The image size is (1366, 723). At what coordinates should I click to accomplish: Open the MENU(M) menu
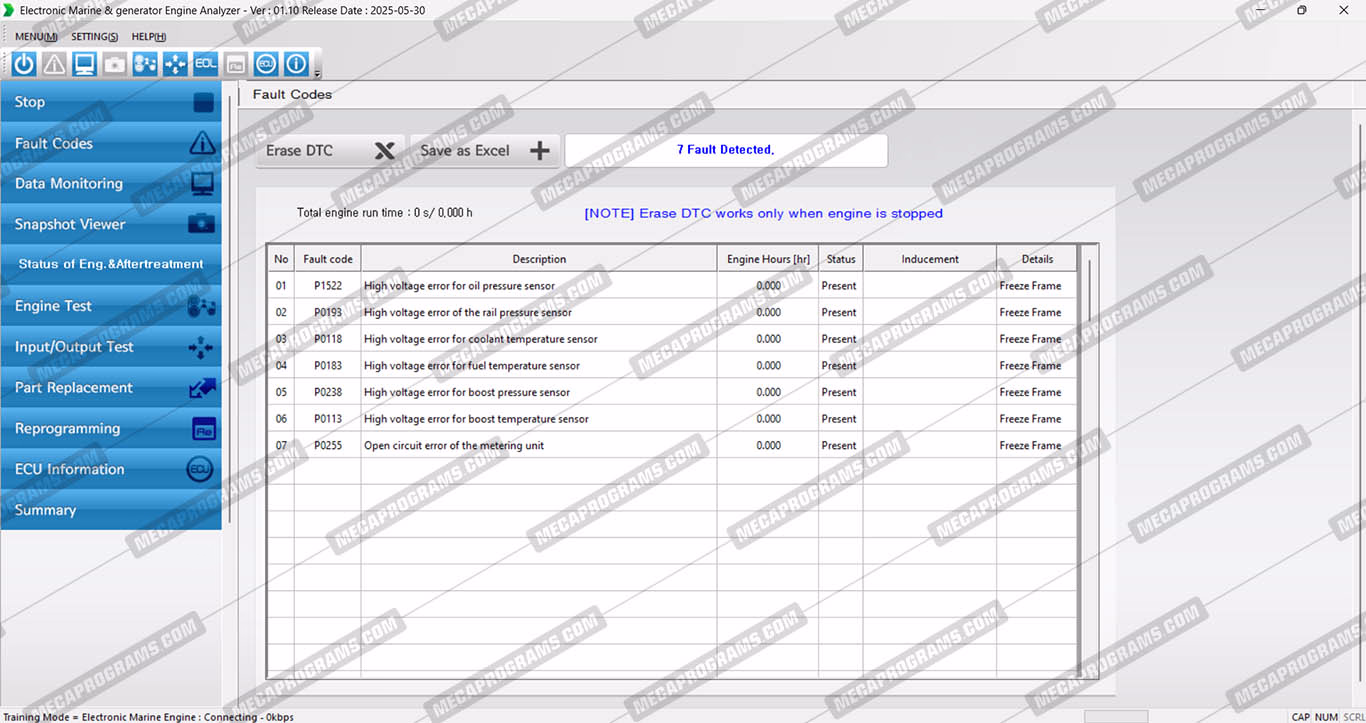pos(36,37)
